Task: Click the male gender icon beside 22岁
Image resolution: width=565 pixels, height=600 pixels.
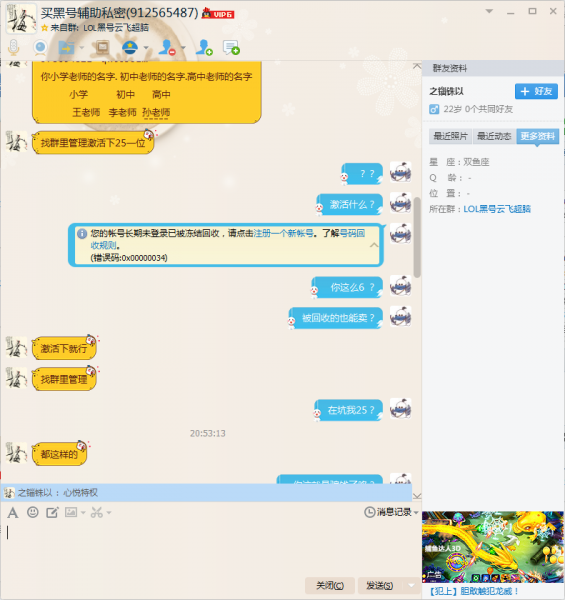Action: click(434, 109)
